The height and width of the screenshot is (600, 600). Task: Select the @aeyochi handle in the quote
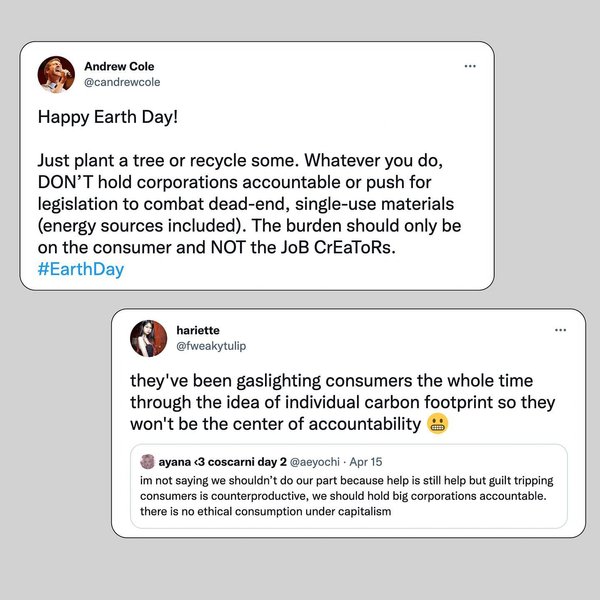[x=318, y=461]
